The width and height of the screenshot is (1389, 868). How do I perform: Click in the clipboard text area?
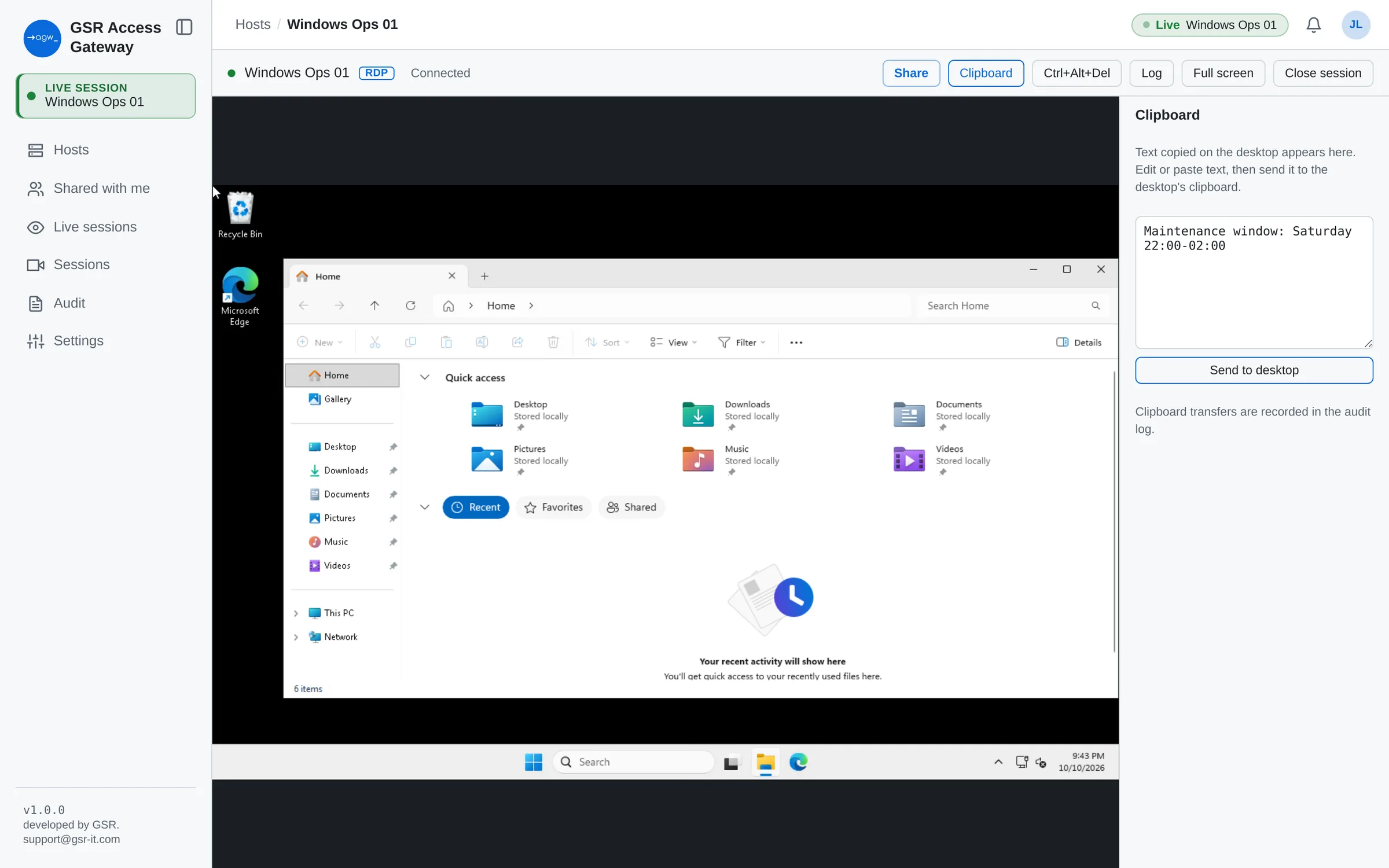pyautogui.click(x=1254, y=282)
